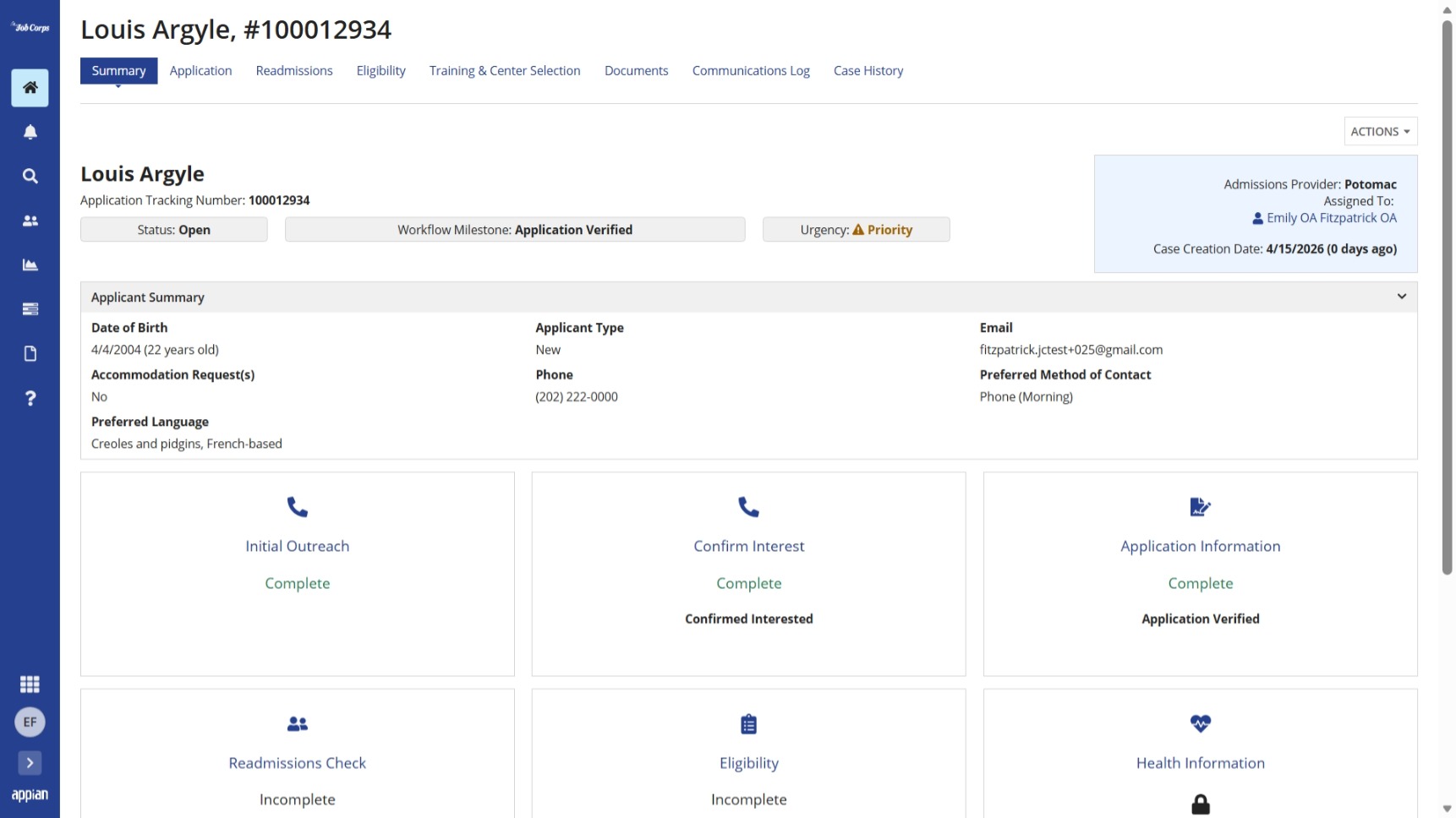
Task: Click the Readmissions Check people icon
Action: click(x=298, y=724)
